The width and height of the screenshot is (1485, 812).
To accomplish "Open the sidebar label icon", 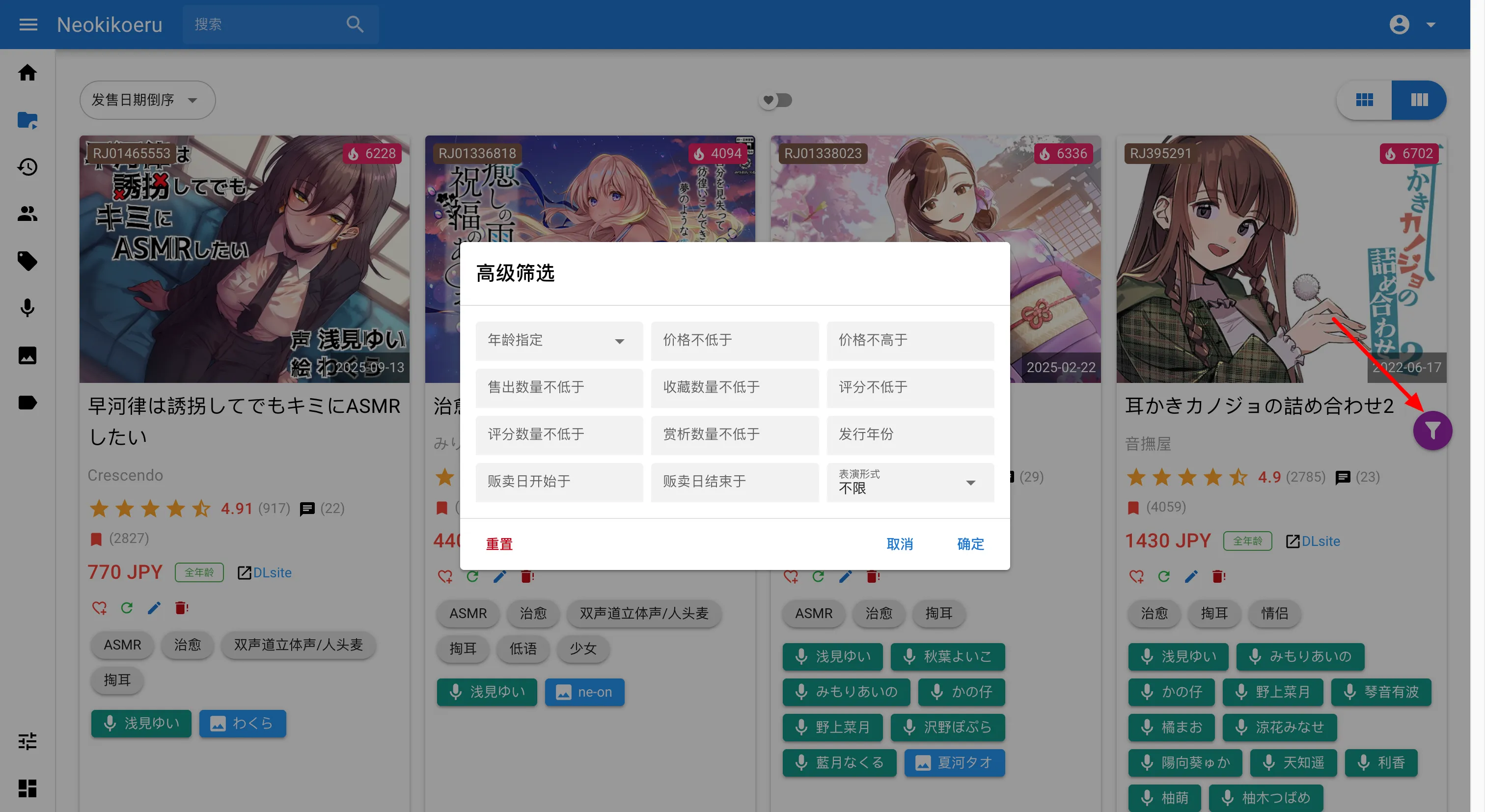I will point(27,402).
